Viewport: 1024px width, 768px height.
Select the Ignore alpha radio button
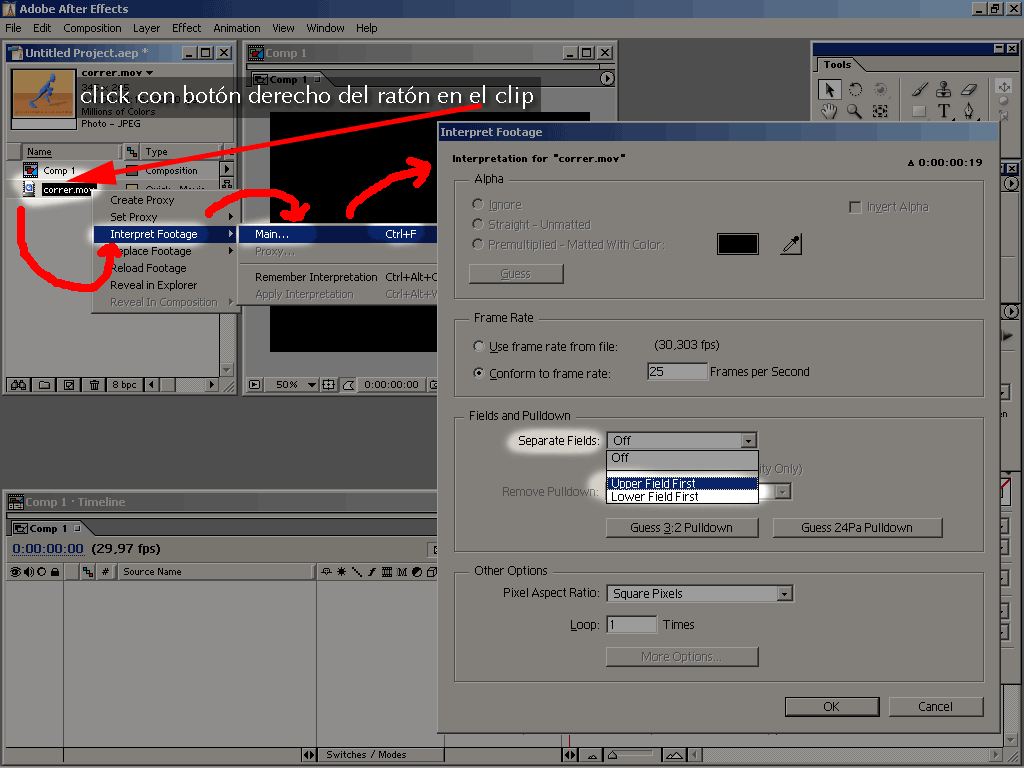coord(478,204)
